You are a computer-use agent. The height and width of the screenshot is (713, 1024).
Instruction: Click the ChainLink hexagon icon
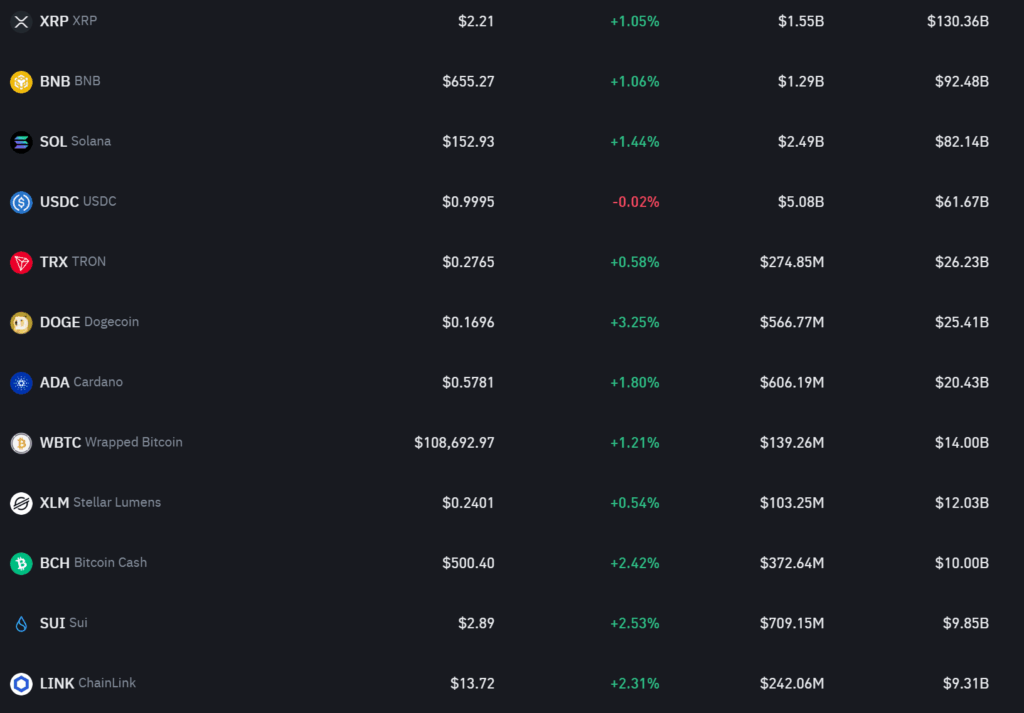21,684
